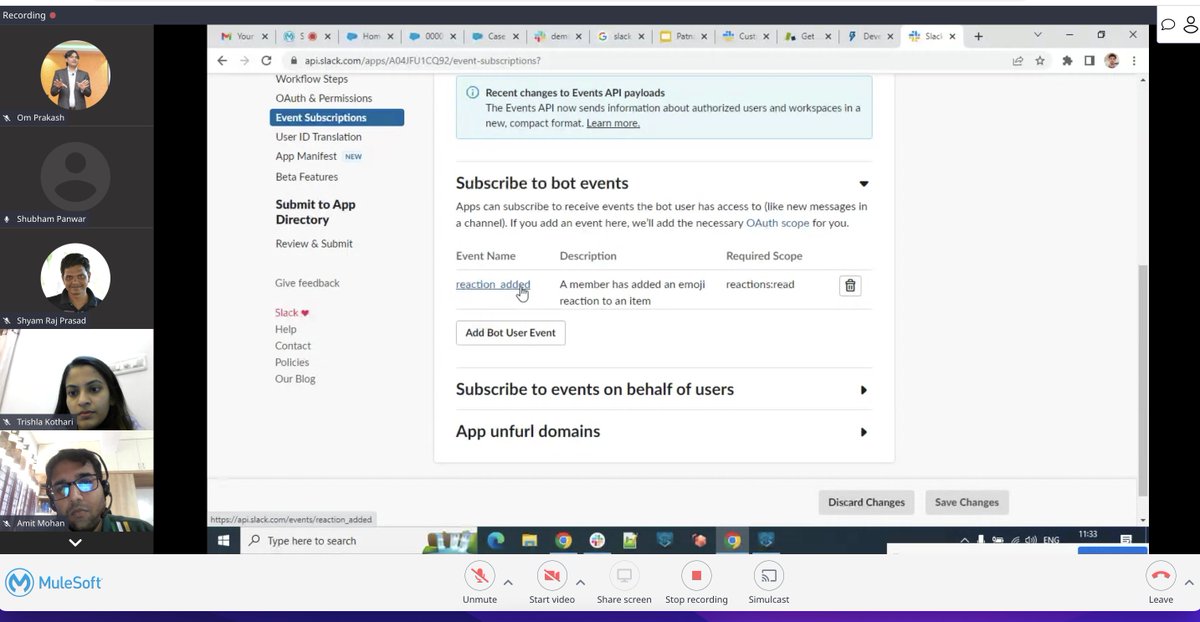The width and height of the screenshot is (1200, 622).
Task: Select Trishla Kothari's video thumbnail
Action: pos(76,380)
